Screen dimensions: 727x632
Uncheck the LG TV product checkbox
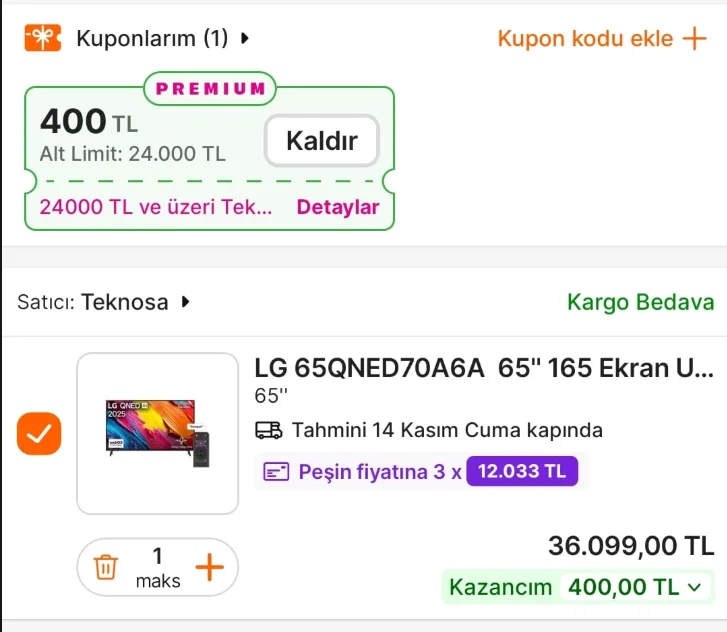pyautogui.click(x=40, y=433)
